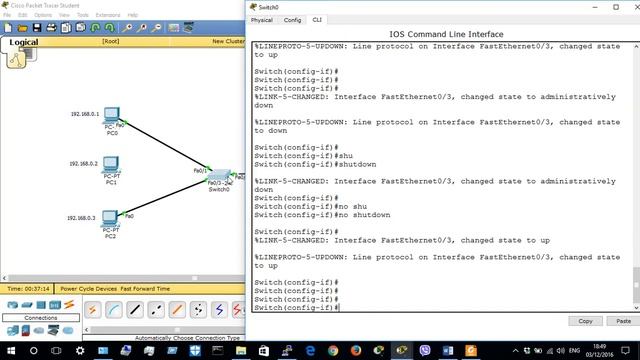Image resolution: width=640 pixels, height=360 pixels.
Task: Open the File menu
Action: (7, 15)
